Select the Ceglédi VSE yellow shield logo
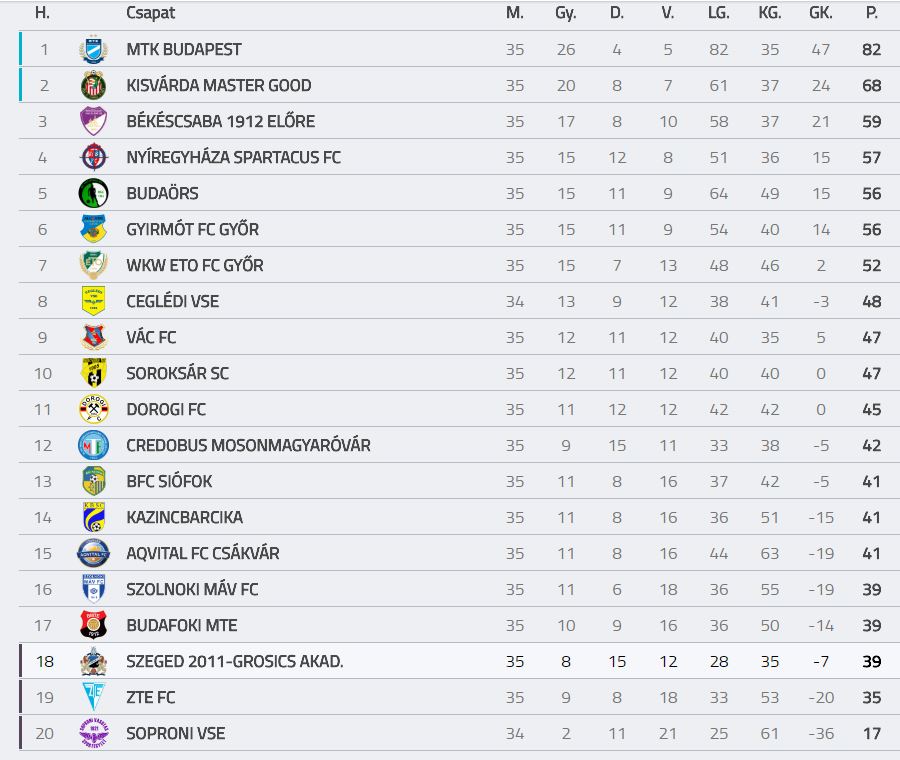This screenshot has width=900, height=760. click(93, 301)
